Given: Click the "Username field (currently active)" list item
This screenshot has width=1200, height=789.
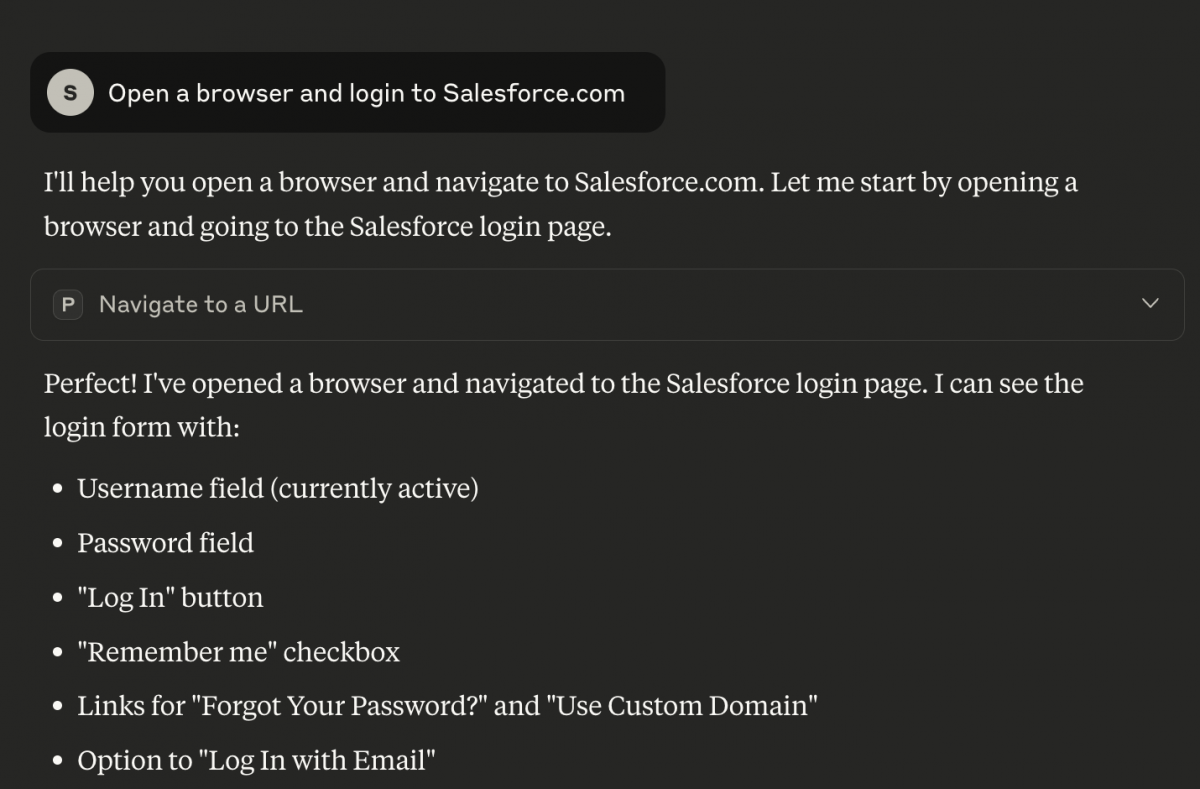Looking at the screenshot, I should point(277,489).
